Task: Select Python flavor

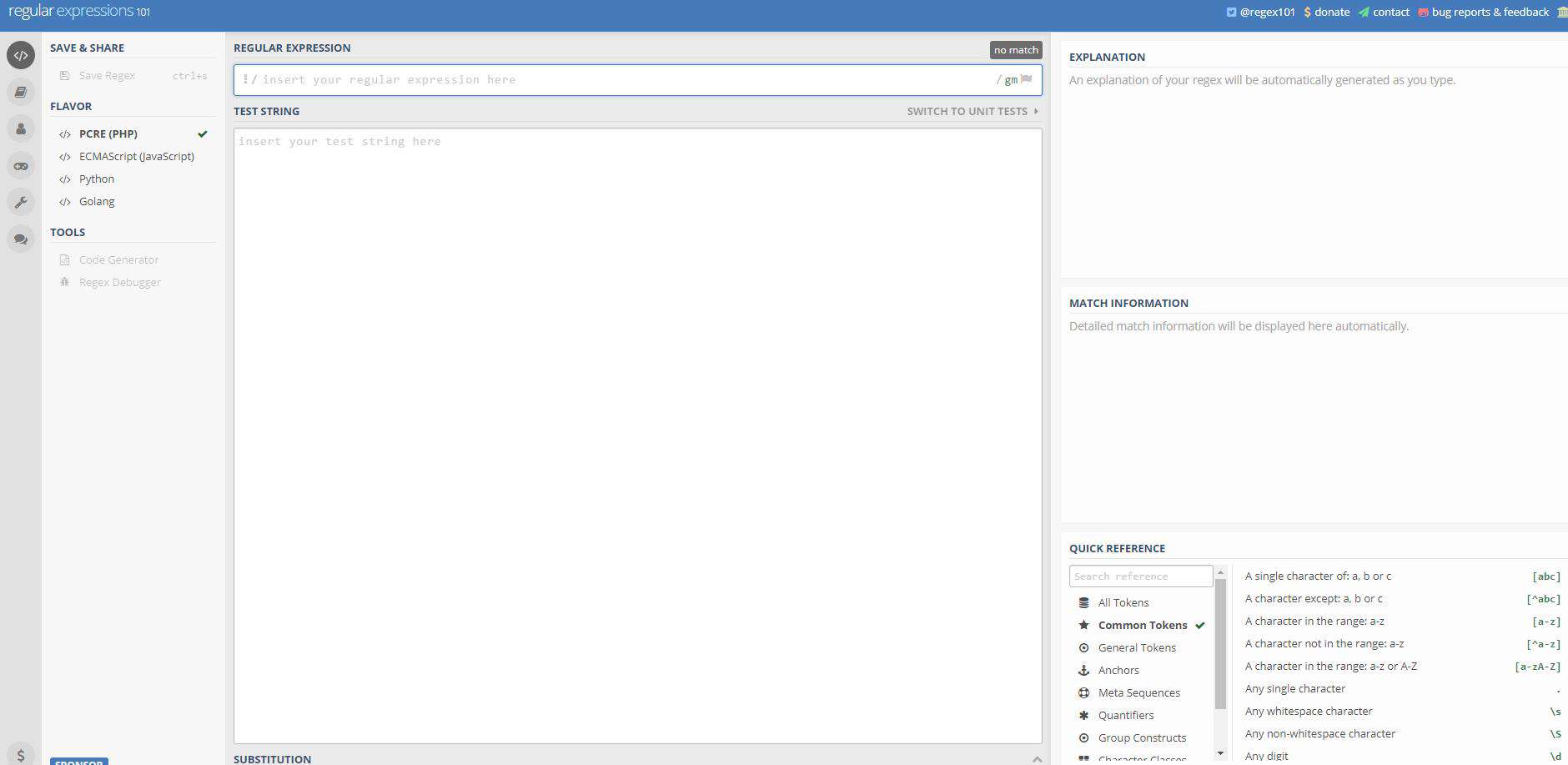Action: click(x=133, y=179)
